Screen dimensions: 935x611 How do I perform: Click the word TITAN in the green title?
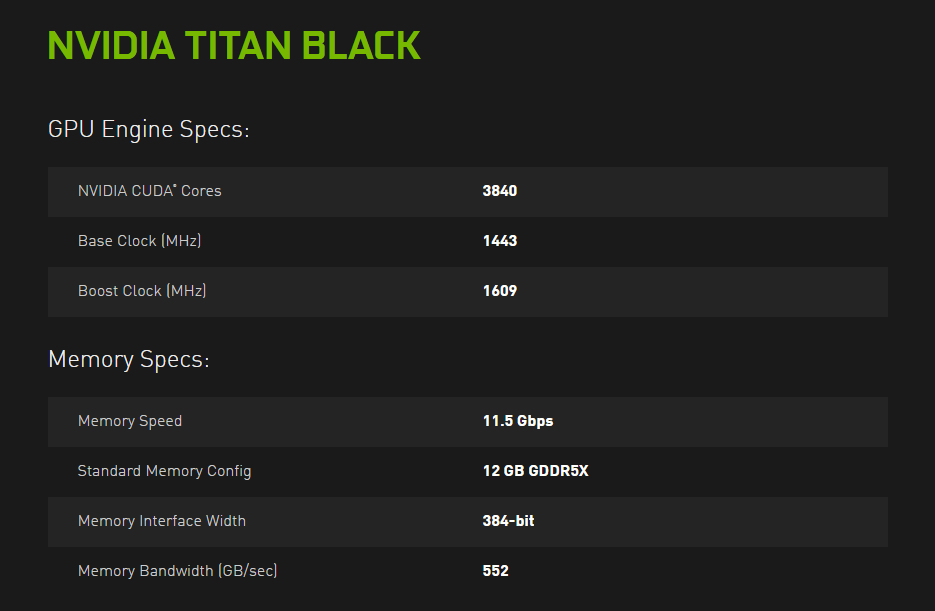pyautogui.click(x=238, y=46)
